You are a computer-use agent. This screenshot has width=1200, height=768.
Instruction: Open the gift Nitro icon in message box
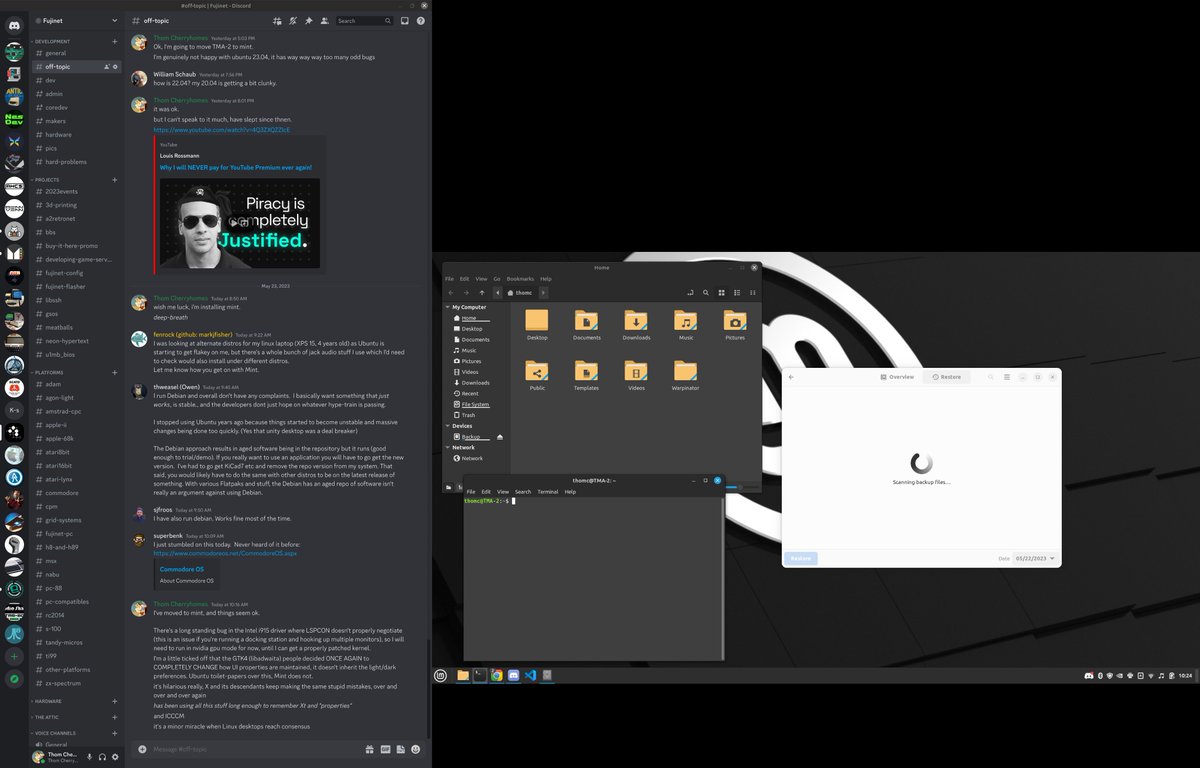pyautogui.click(x=369, y=749)
